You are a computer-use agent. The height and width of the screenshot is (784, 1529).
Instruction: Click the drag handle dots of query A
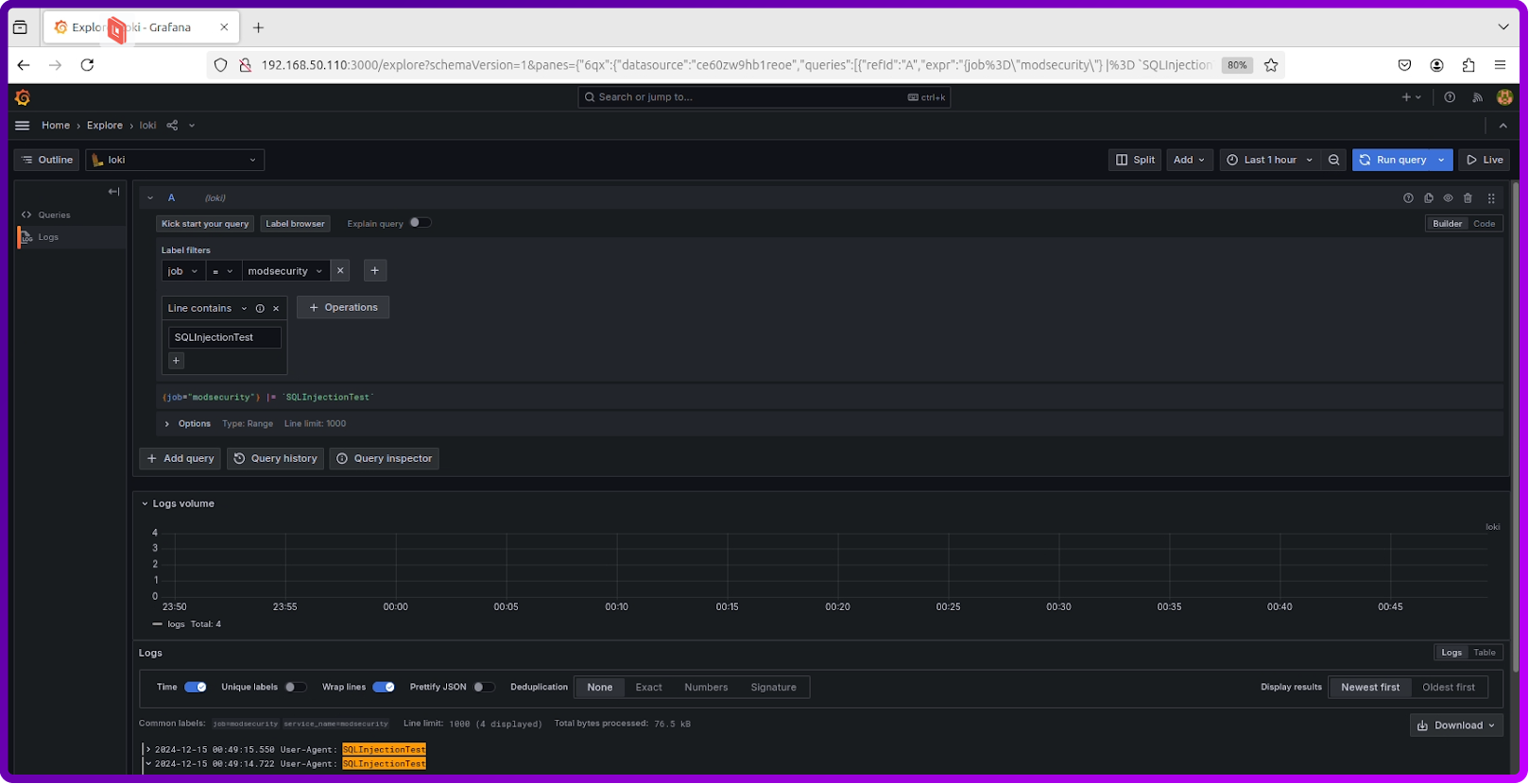[x=1491, y=198]
